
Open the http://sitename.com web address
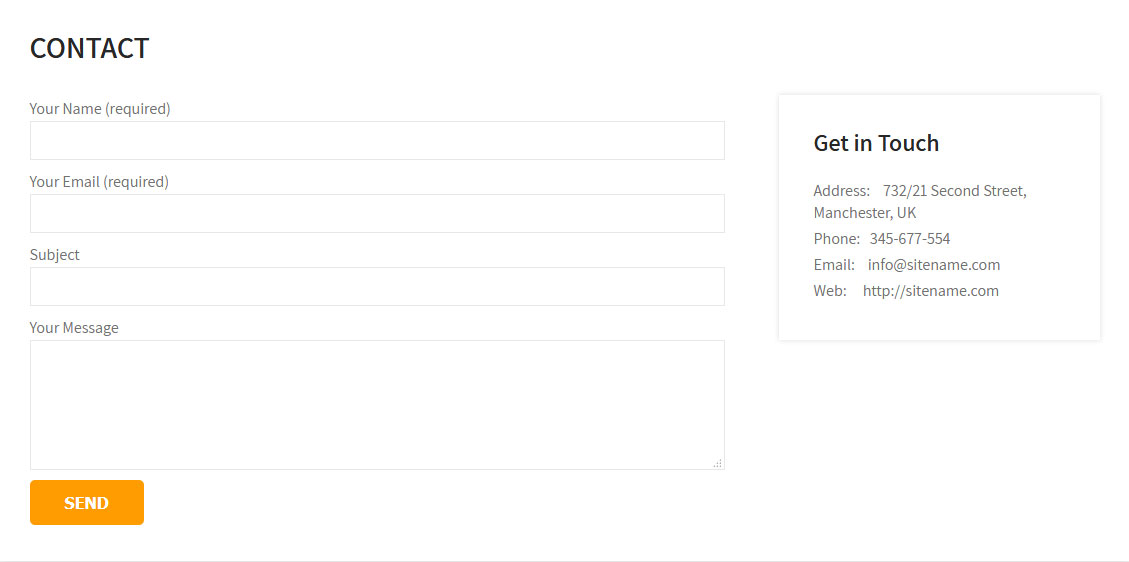point(931,291)
